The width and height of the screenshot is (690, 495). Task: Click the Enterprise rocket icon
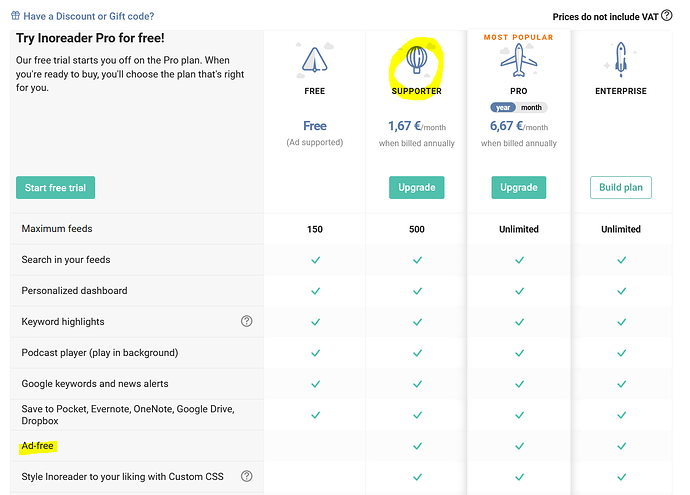(x=621, y=61)
